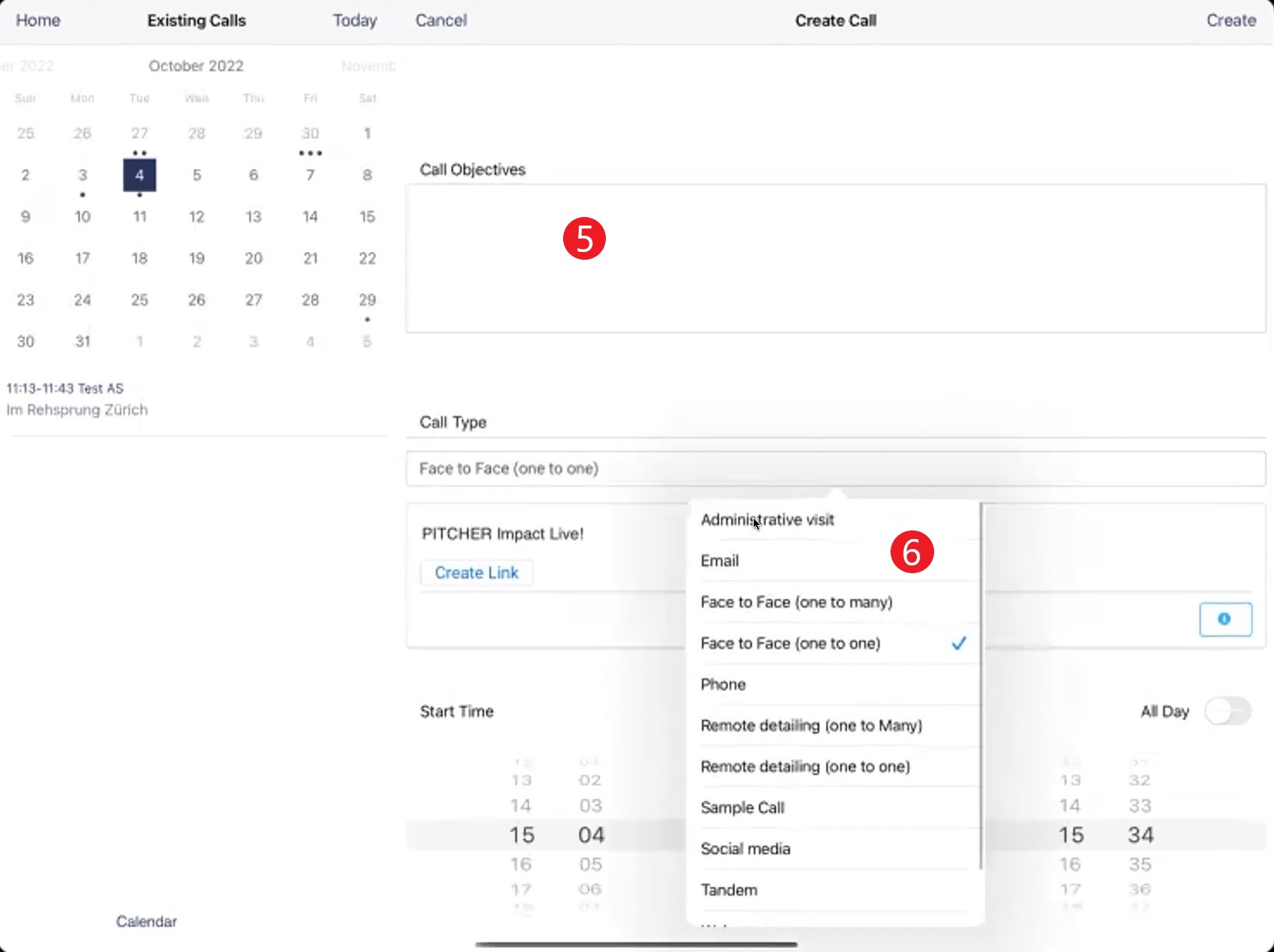Choose Email from call type list
Image resolution: width=1274 pixels, height=952 pixels.
coord(719,561)
